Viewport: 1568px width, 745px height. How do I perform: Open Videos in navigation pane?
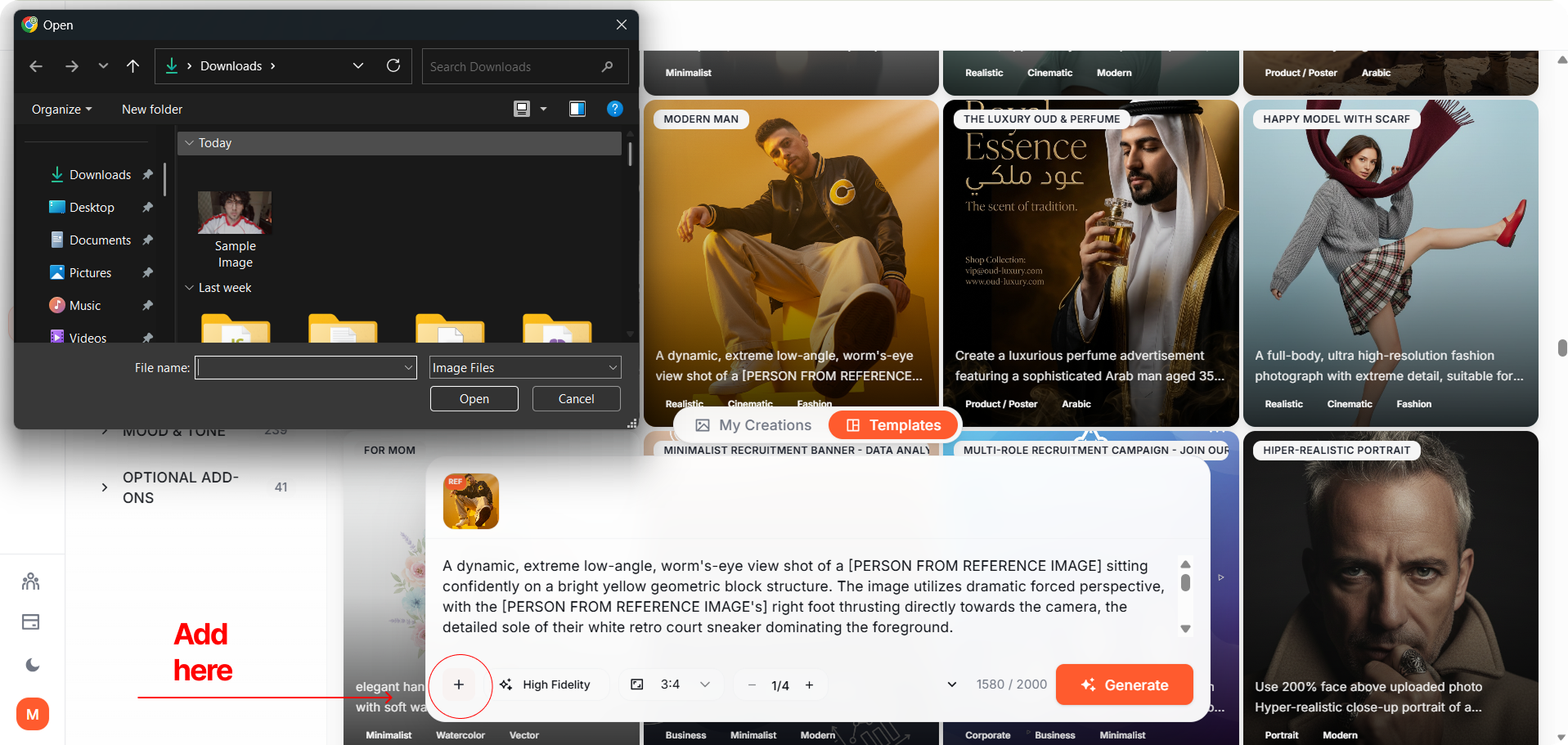(x=88, y=338)
